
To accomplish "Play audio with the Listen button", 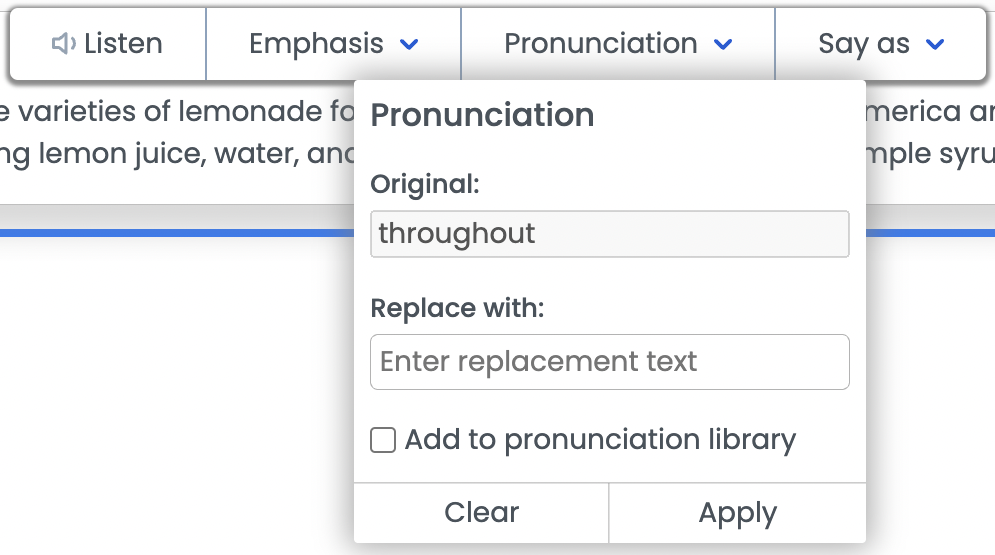I will tap(108, 44).
